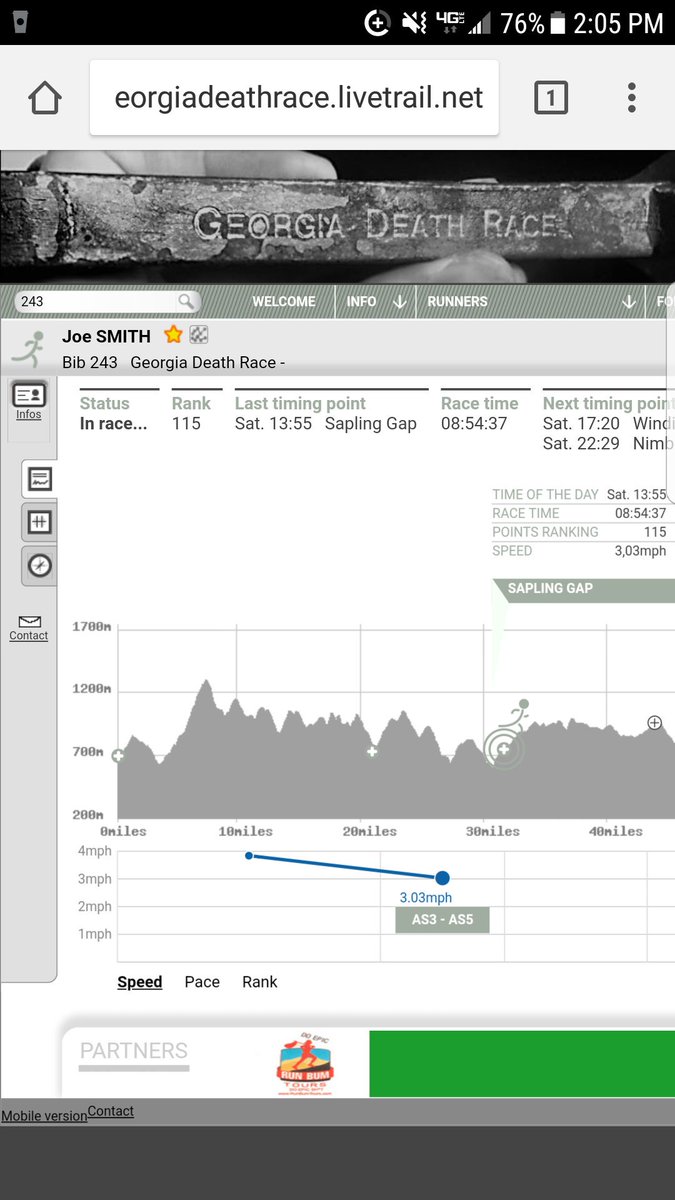Click the Contact link under the envelope
Image resolution: width=675 pixels, height=1200 pixels.
[29, 636]
